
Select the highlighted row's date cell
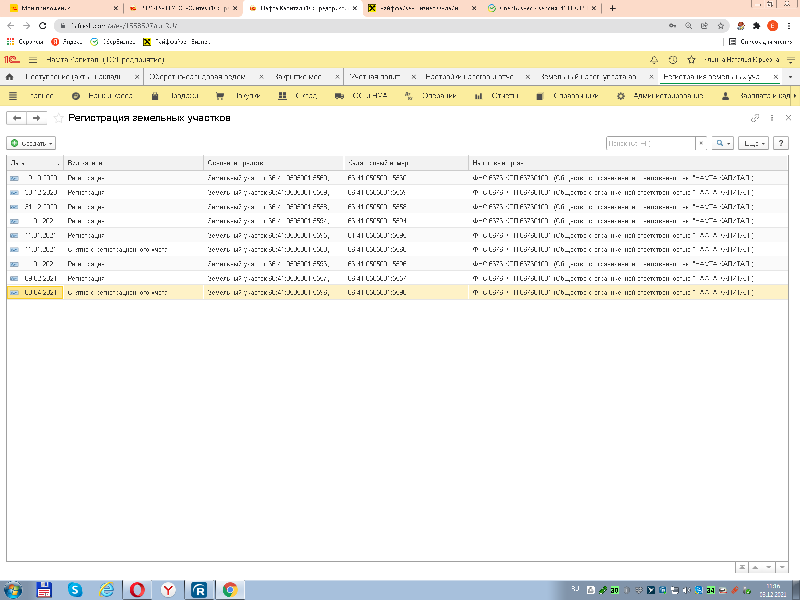click(35, 292)
